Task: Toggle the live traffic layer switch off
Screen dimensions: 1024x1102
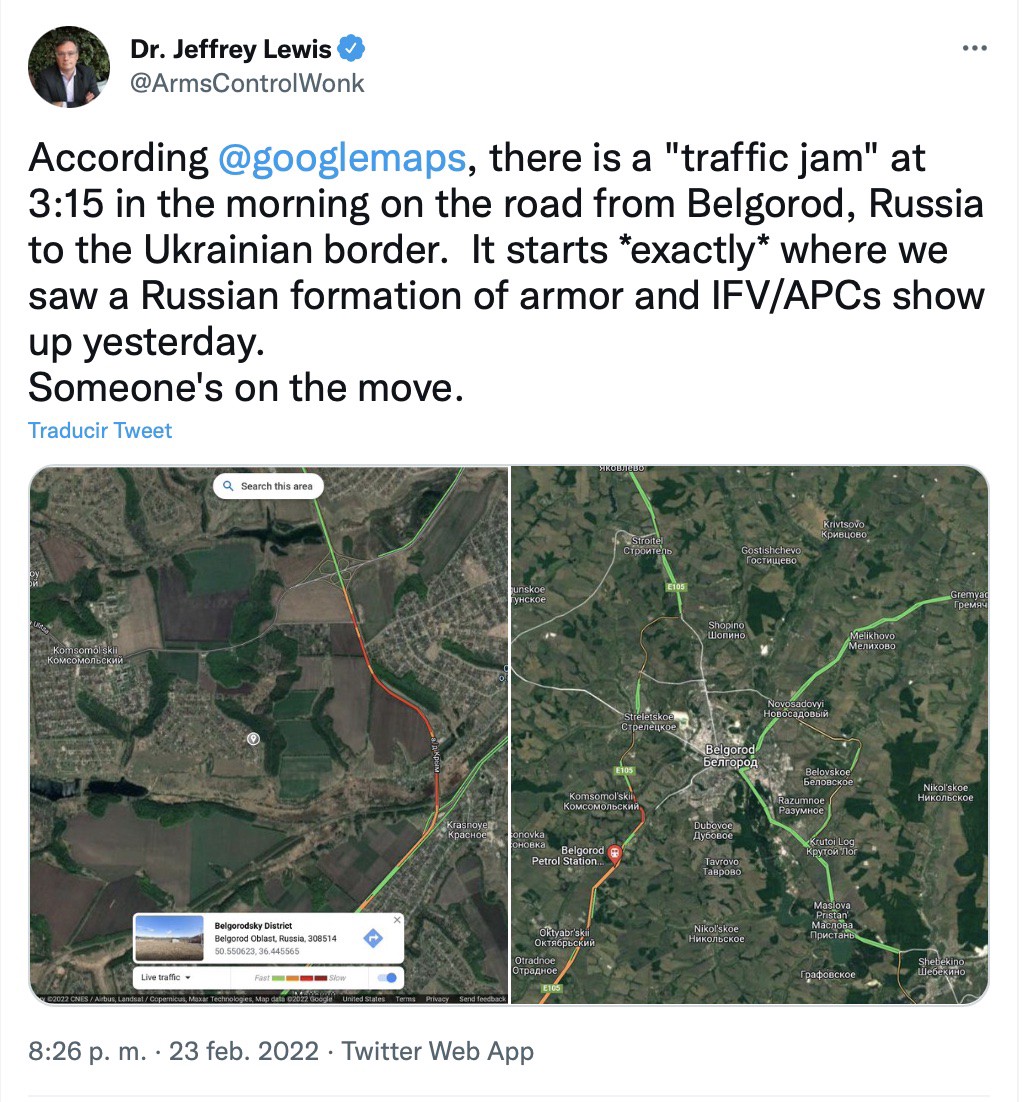Action: (387, 978)
